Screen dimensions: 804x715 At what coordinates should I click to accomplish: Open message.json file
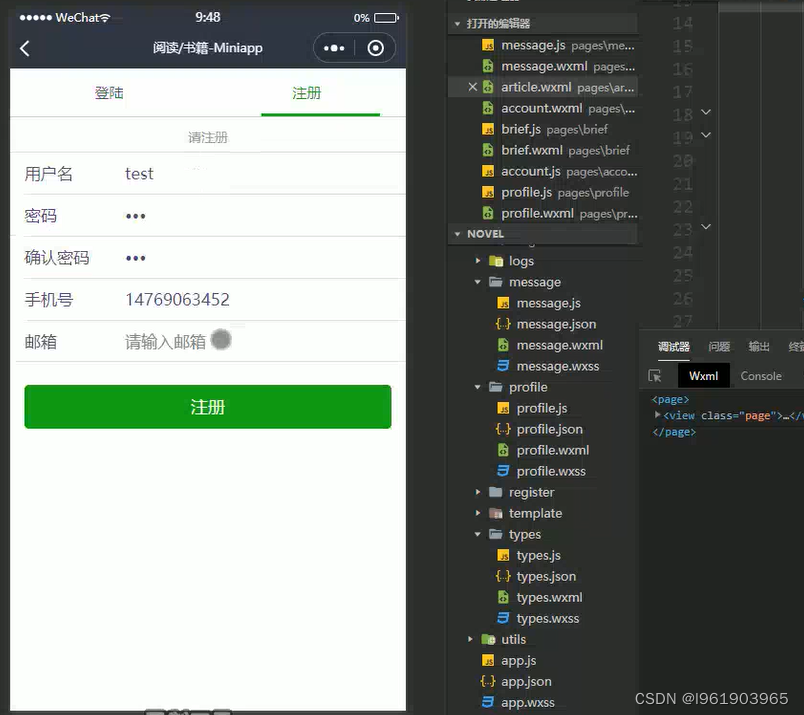[x=546, y=324]
